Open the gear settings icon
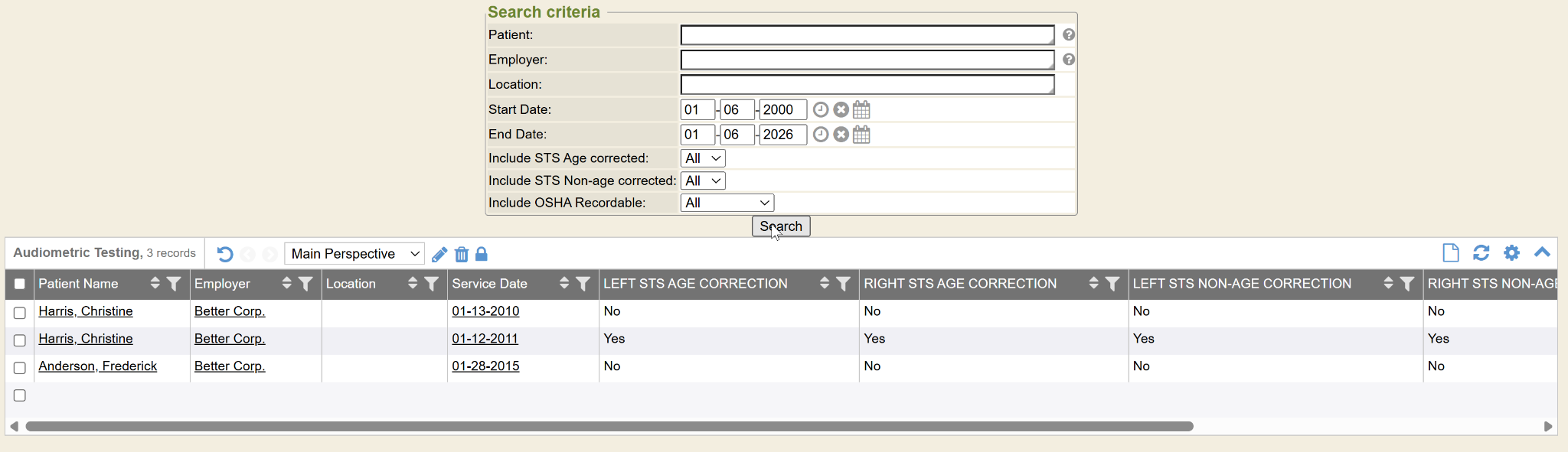Screen dimensions: 1568x452 pos(1511,253)
